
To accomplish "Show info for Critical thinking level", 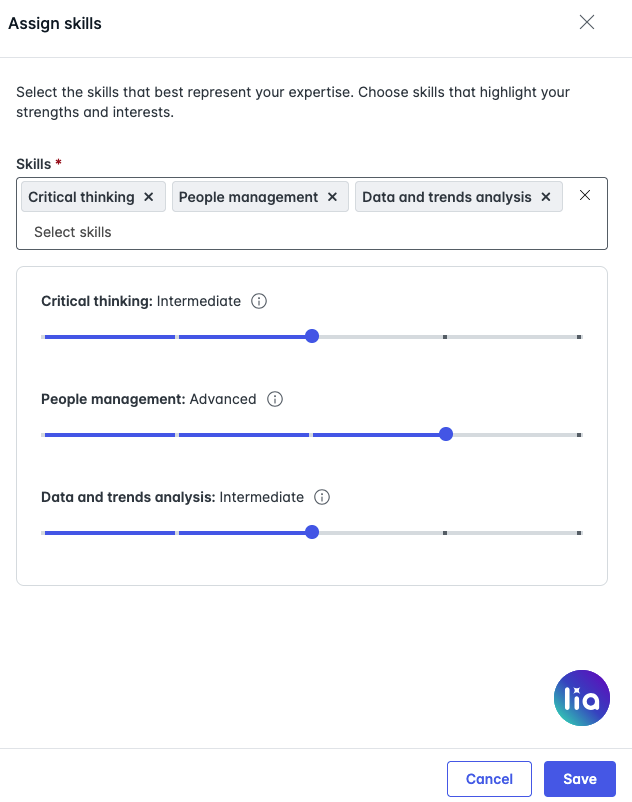I will point(259,301).
